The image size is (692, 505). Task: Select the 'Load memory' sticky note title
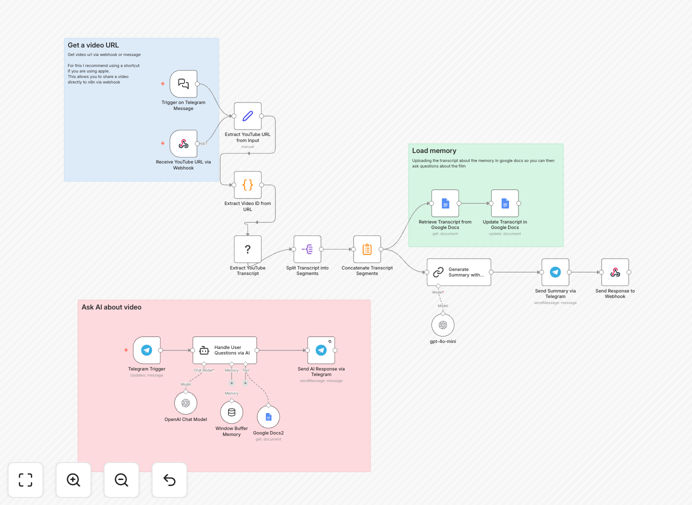(434, 151)
